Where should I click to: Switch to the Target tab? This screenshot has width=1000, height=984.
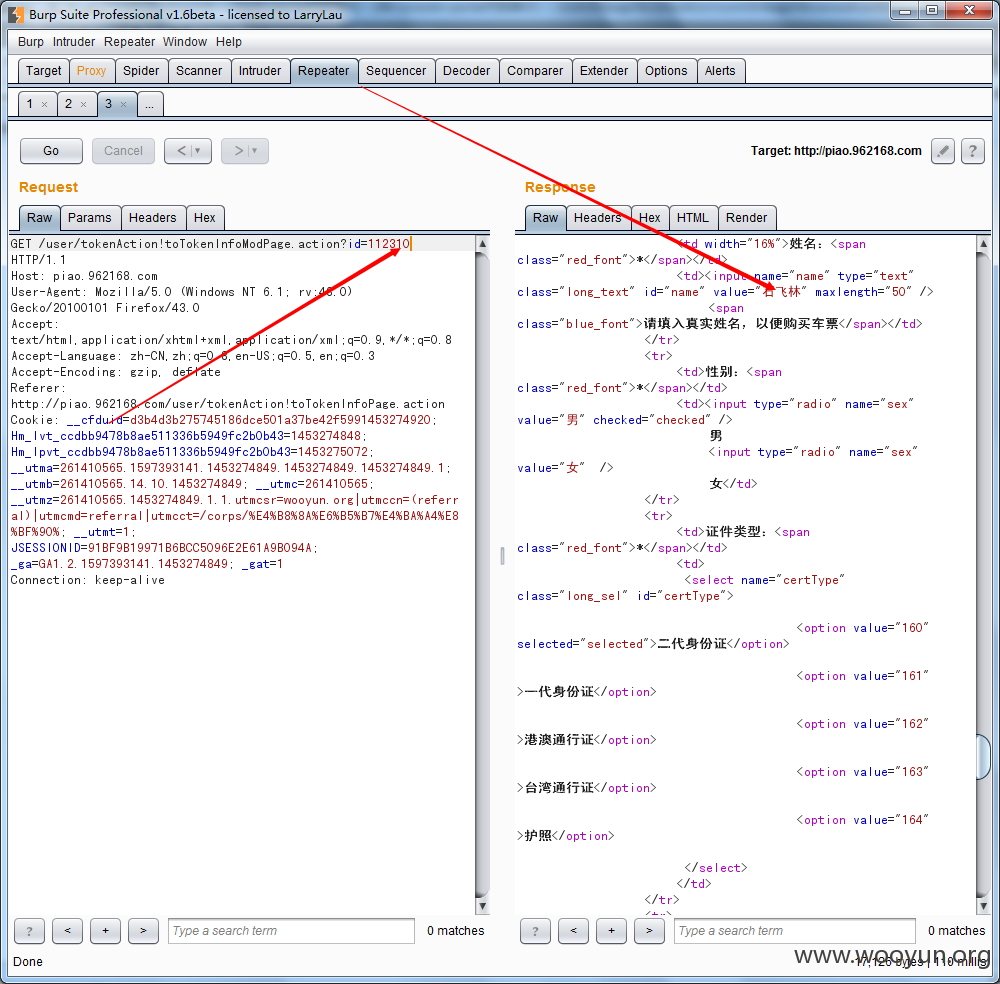43,71
